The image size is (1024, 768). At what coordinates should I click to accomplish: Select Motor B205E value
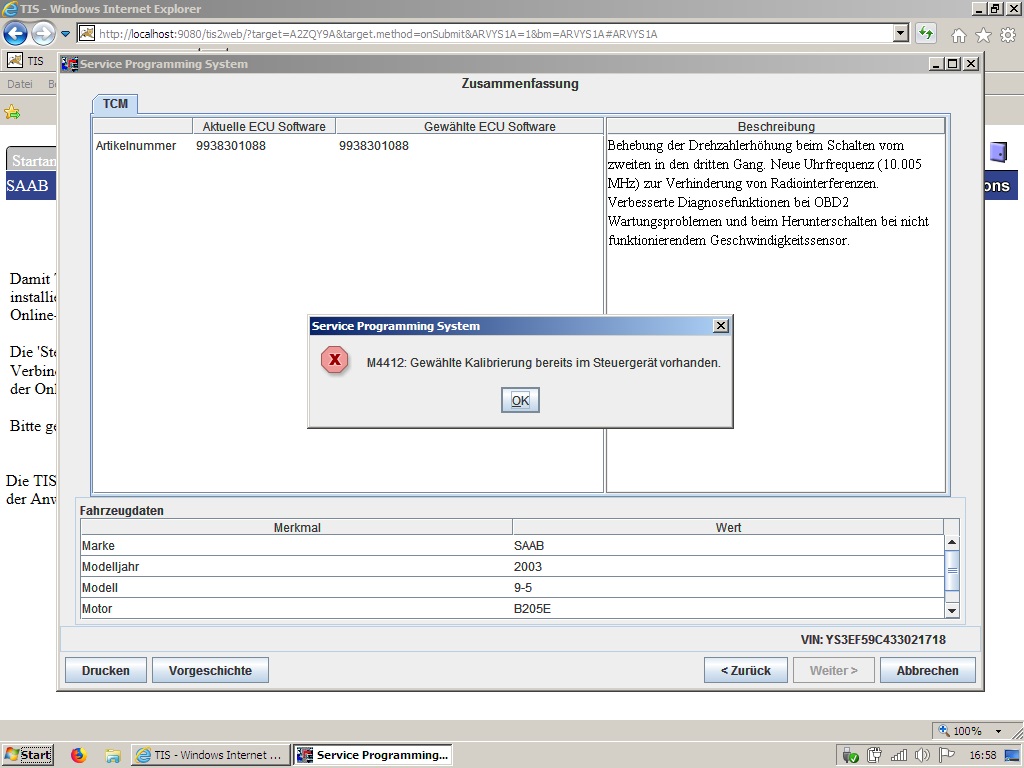[x=532, y=609]
